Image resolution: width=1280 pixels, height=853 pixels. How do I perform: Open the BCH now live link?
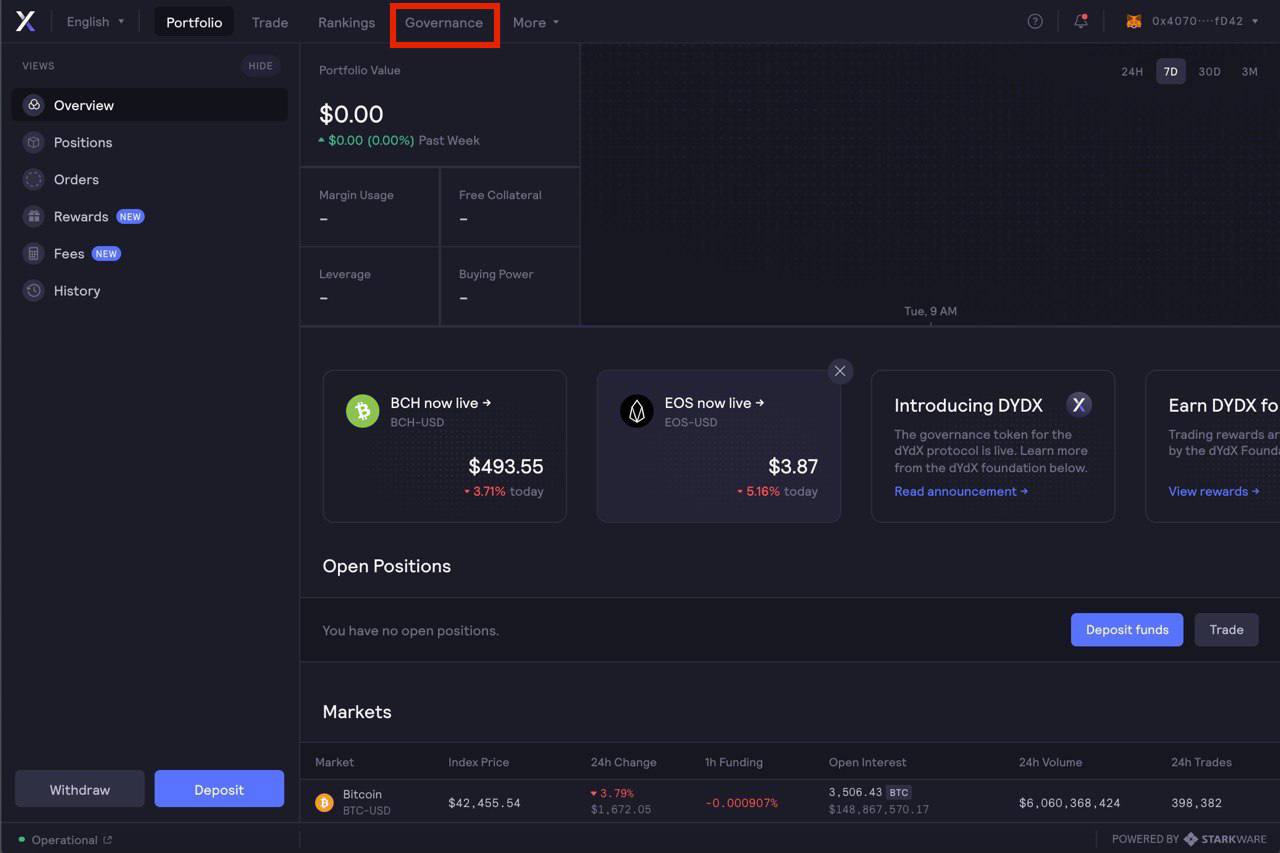coord(441,403)
